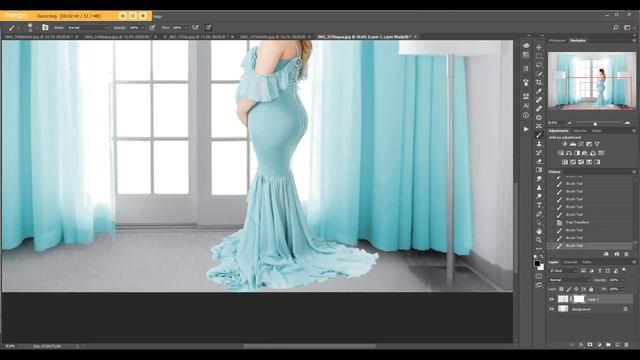Toggle lock all padlock icon
Viewport: 640px width, 360px height.
pos(591,289)
